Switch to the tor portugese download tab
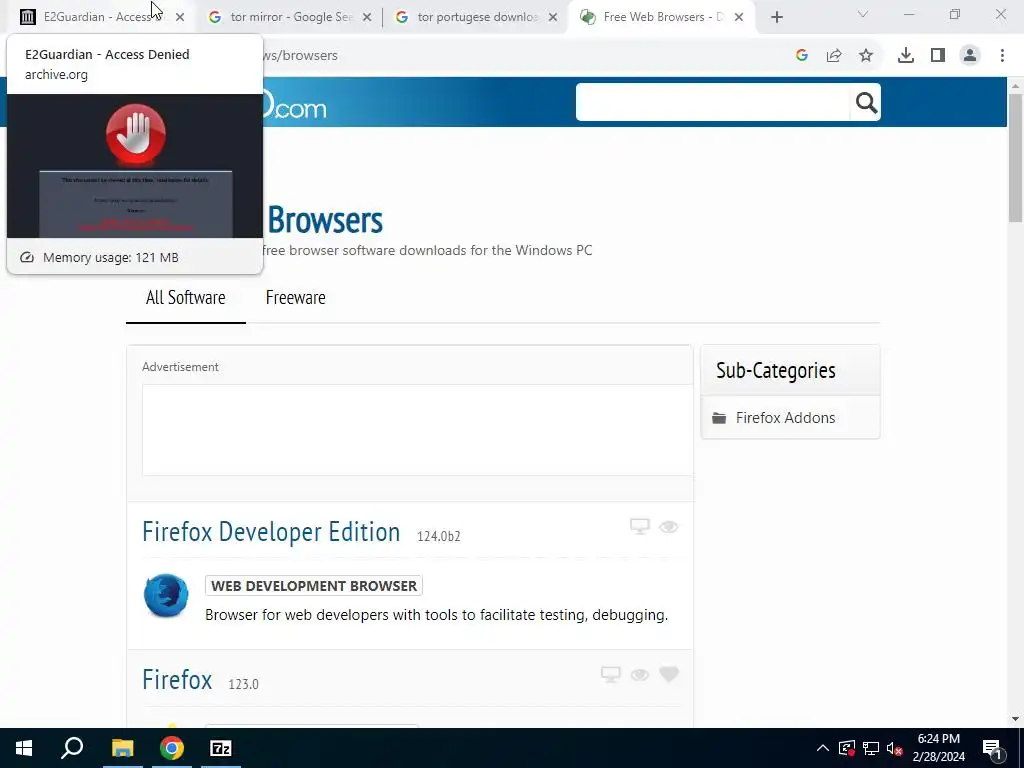 477,17
